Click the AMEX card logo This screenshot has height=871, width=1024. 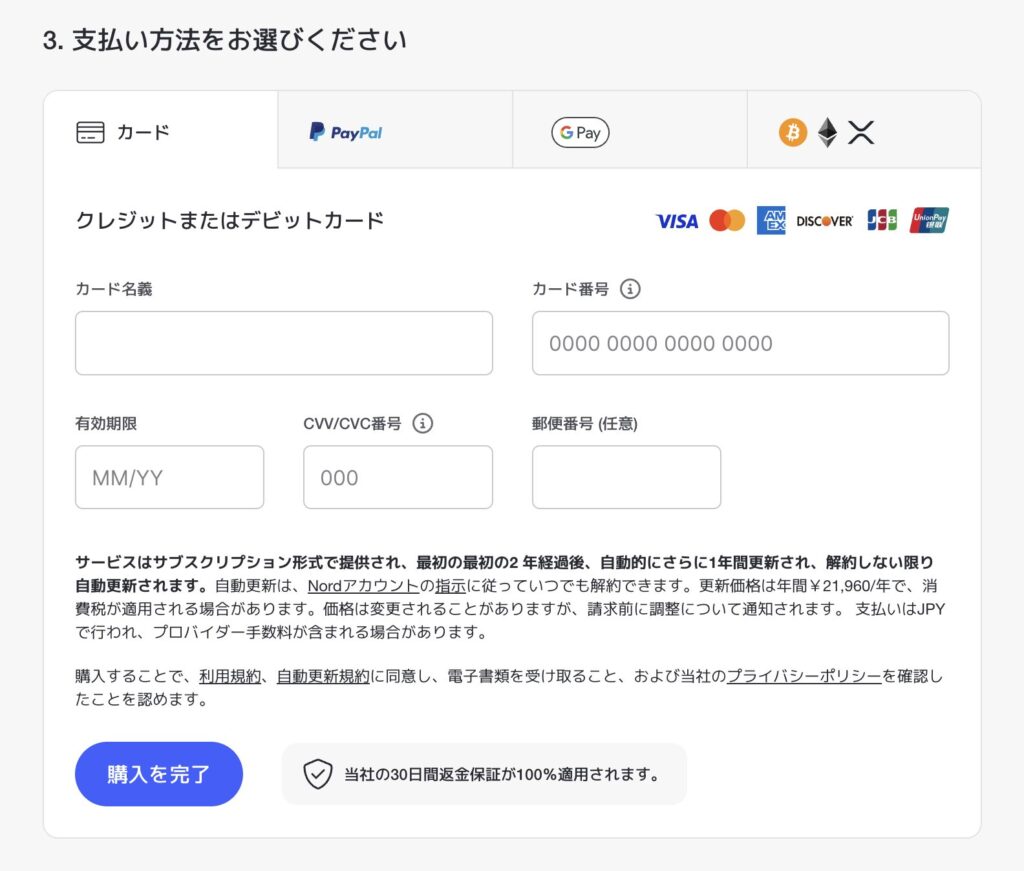pos(771,221)
